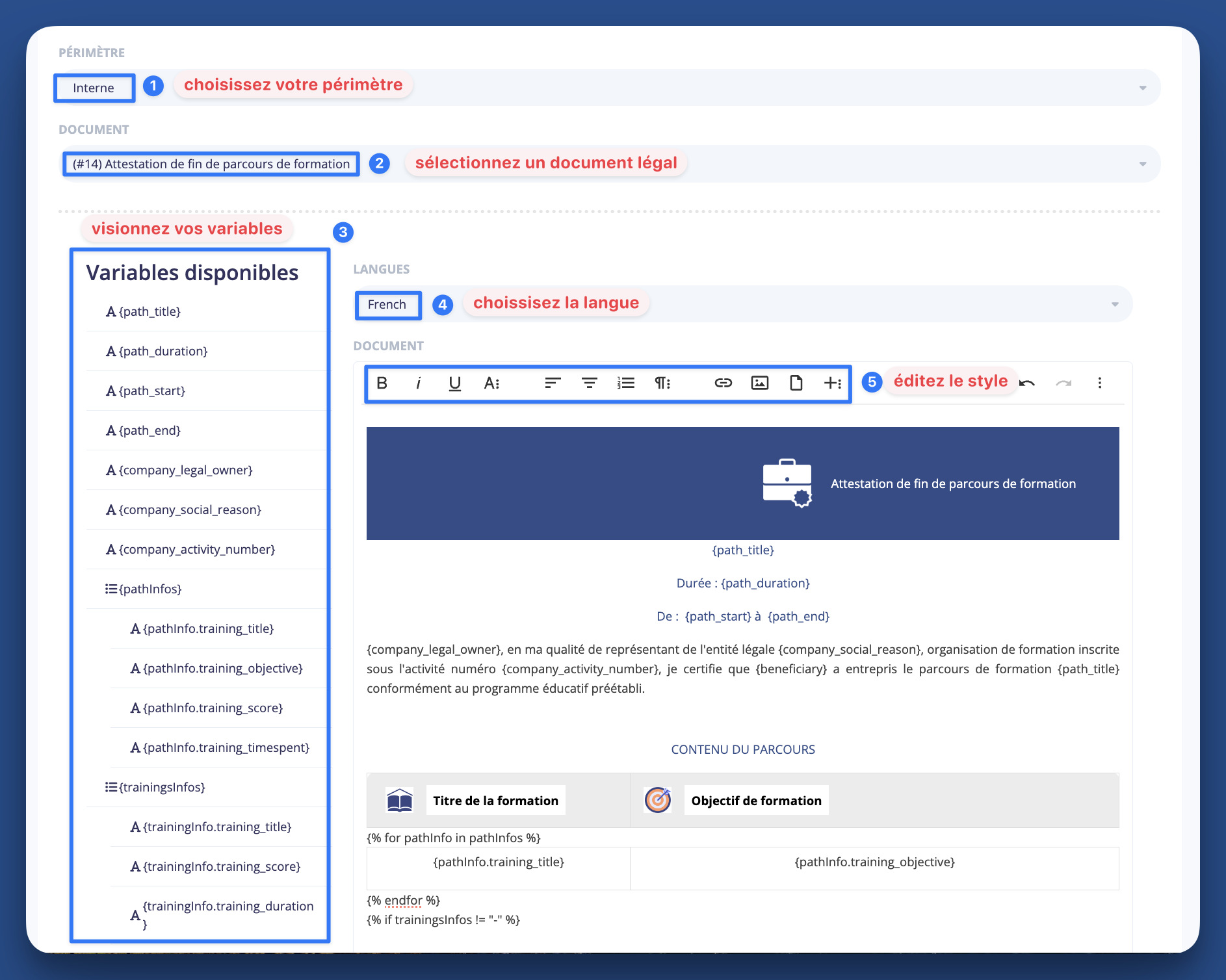The height and width of the screenshot is (980, 1226).
Task: Insert an image into the document
Action: (761, 383)
